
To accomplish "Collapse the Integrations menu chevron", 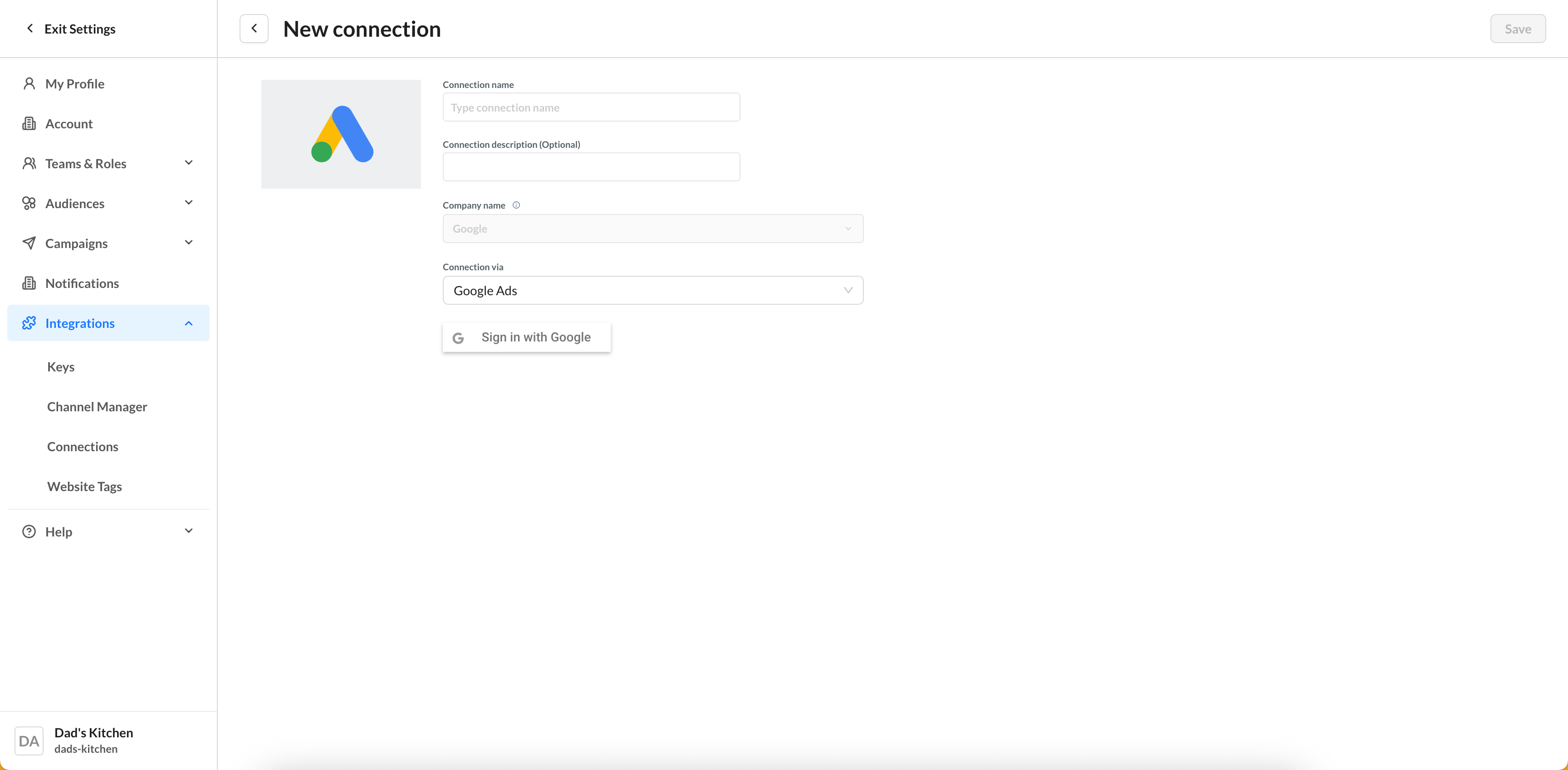I will pos(189,323).
